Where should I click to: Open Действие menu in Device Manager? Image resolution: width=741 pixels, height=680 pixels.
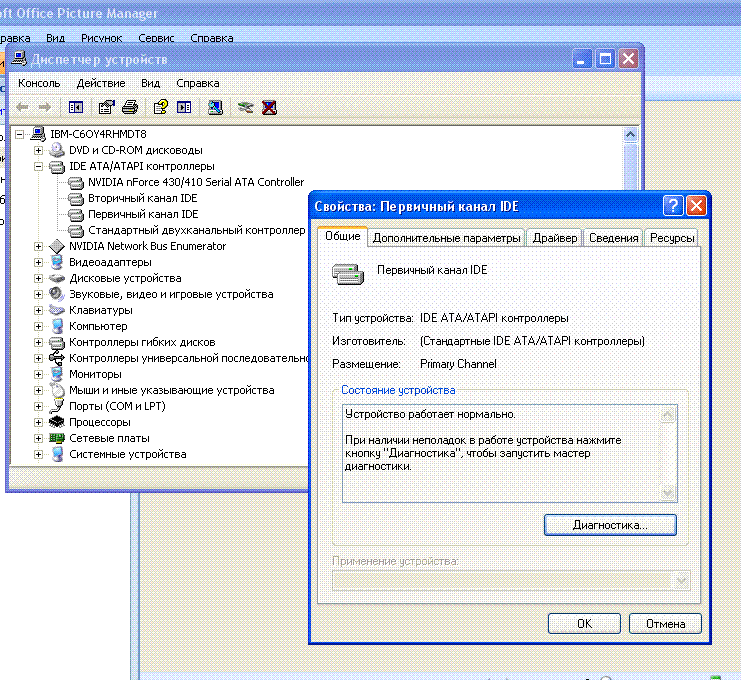tap(101, 83)
